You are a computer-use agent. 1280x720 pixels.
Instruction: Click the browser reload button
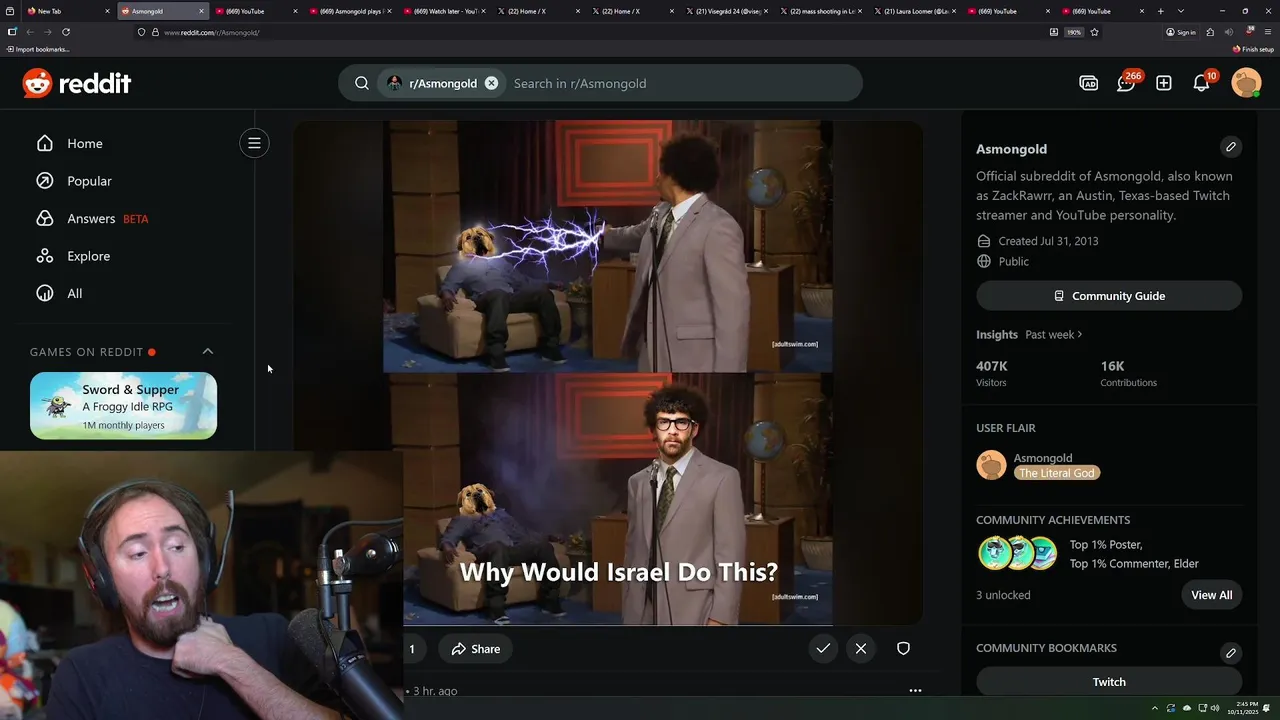pos(66,32)
